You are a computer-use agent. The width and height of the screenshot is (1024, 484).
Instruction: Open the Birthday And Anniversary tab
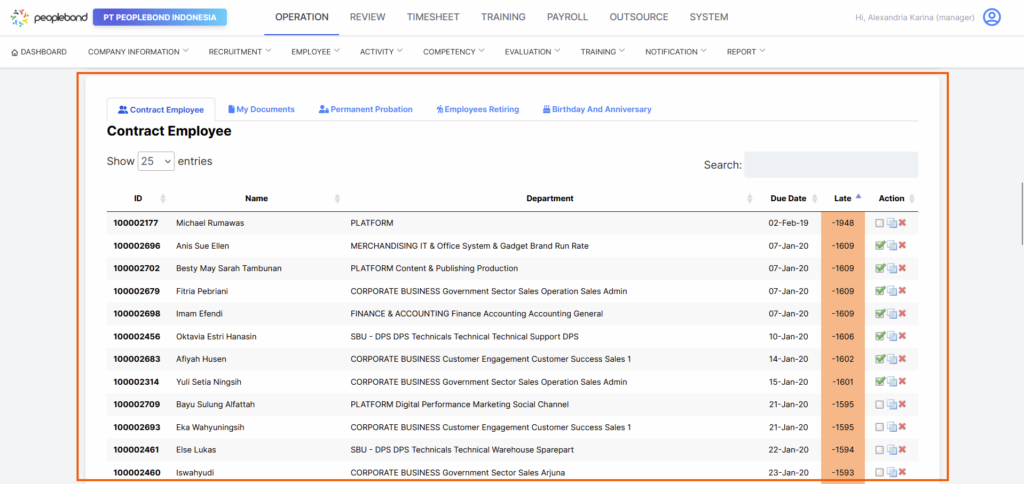pyautogui.click(x=597, y=109)
